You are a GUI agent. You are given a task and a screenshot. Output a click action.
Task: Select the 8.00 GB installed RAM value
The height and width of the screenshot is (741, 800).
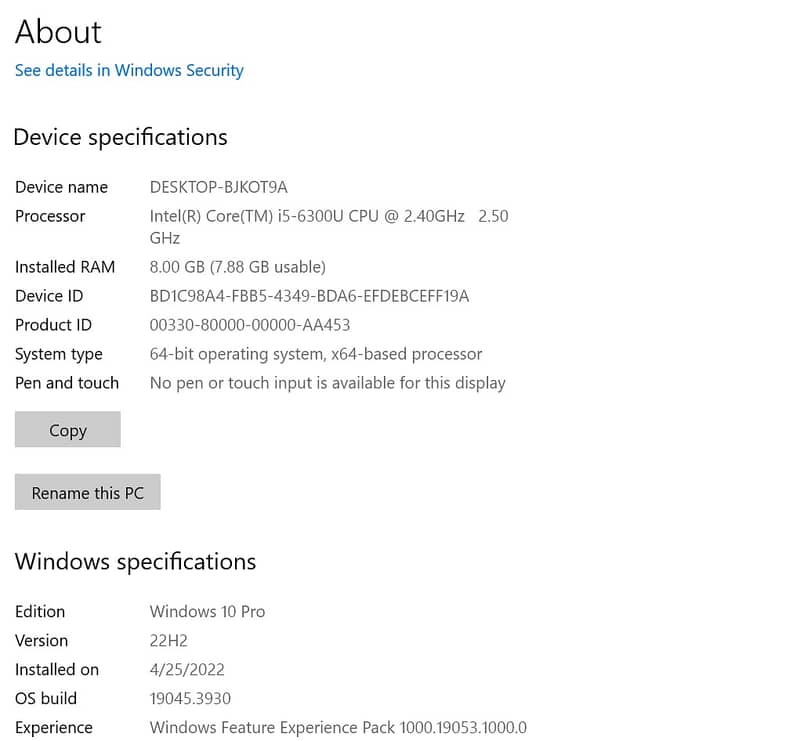[237, 267]
